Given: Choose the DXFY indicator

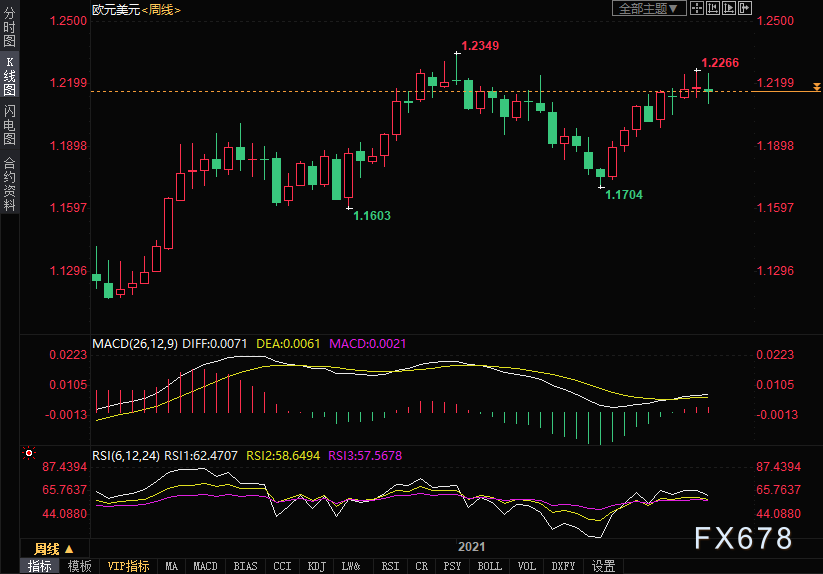Looking at the screenshot, I should 563,566.
